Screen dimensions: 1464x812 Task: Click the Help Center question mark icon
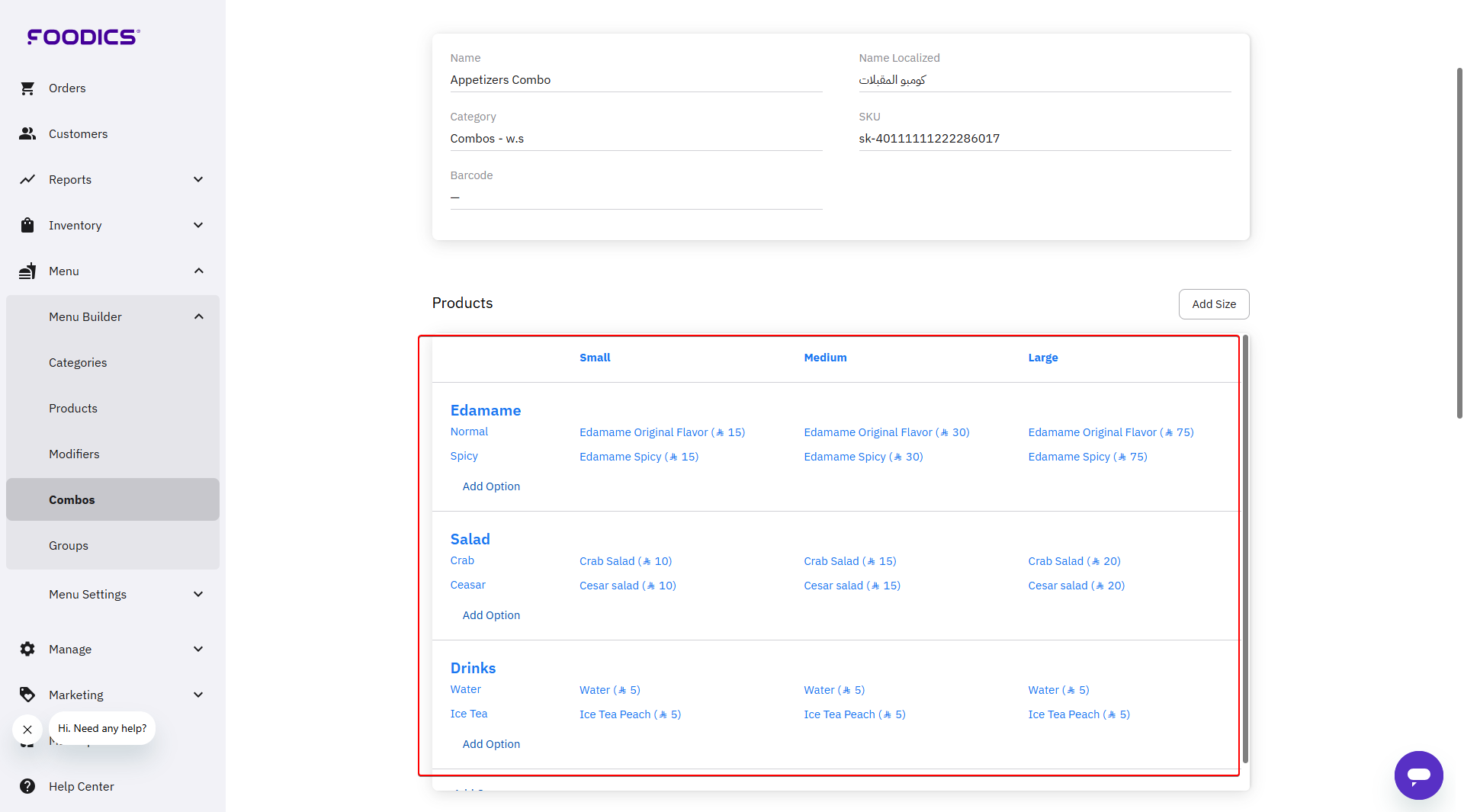point(27,787)
